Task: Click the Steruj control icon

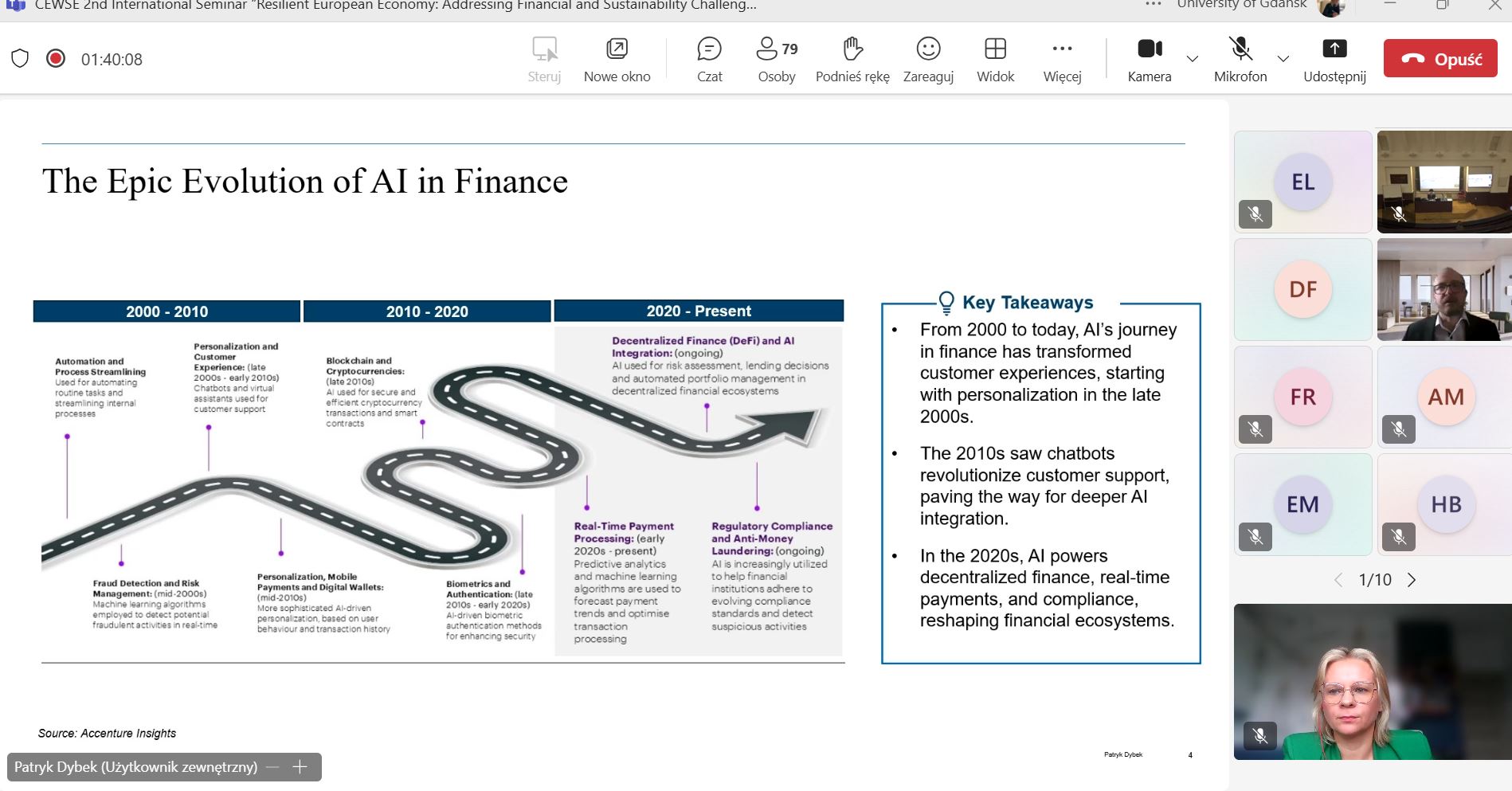Action: (x=544, y=60)
